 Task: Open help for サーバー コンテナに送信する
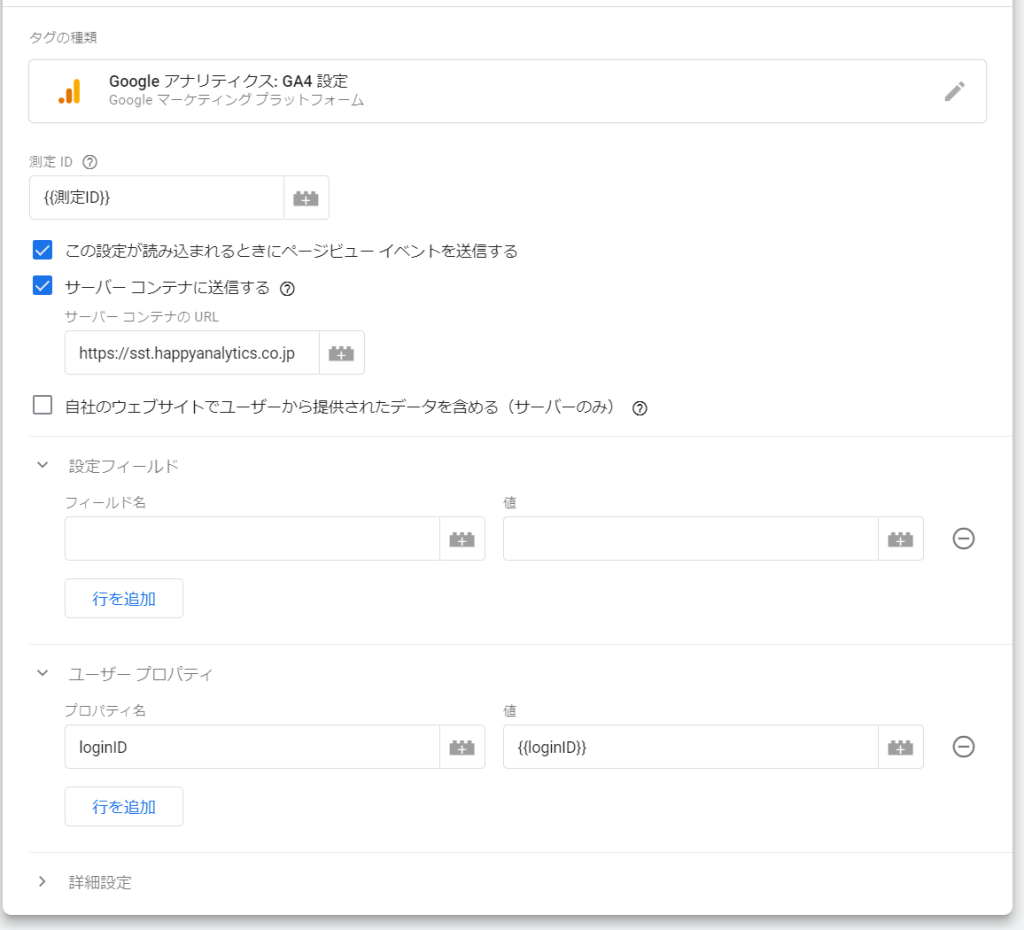pos(287,289)
